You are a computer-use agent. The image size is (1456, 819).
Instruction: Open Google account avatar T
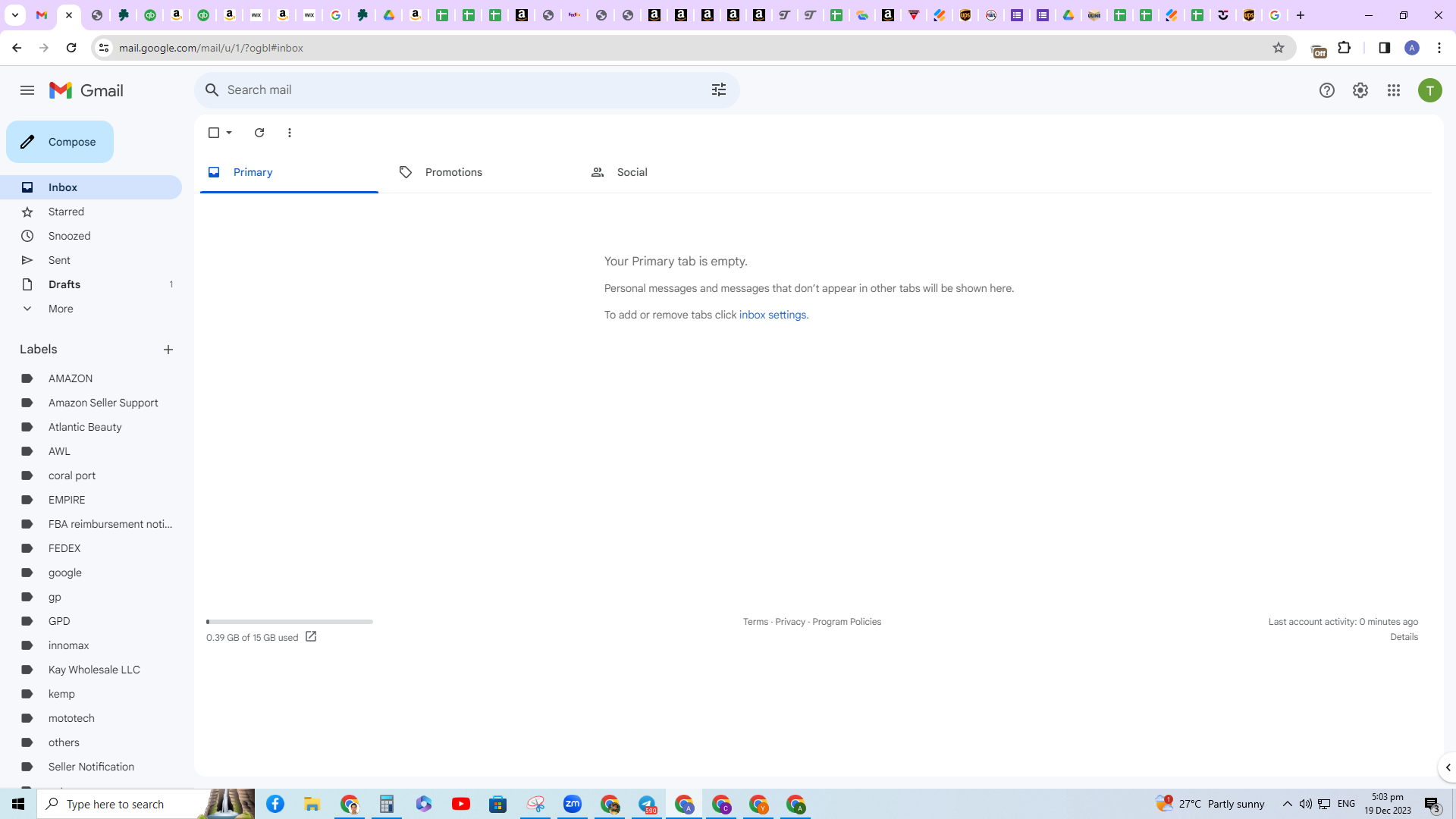click(1429, 90)
